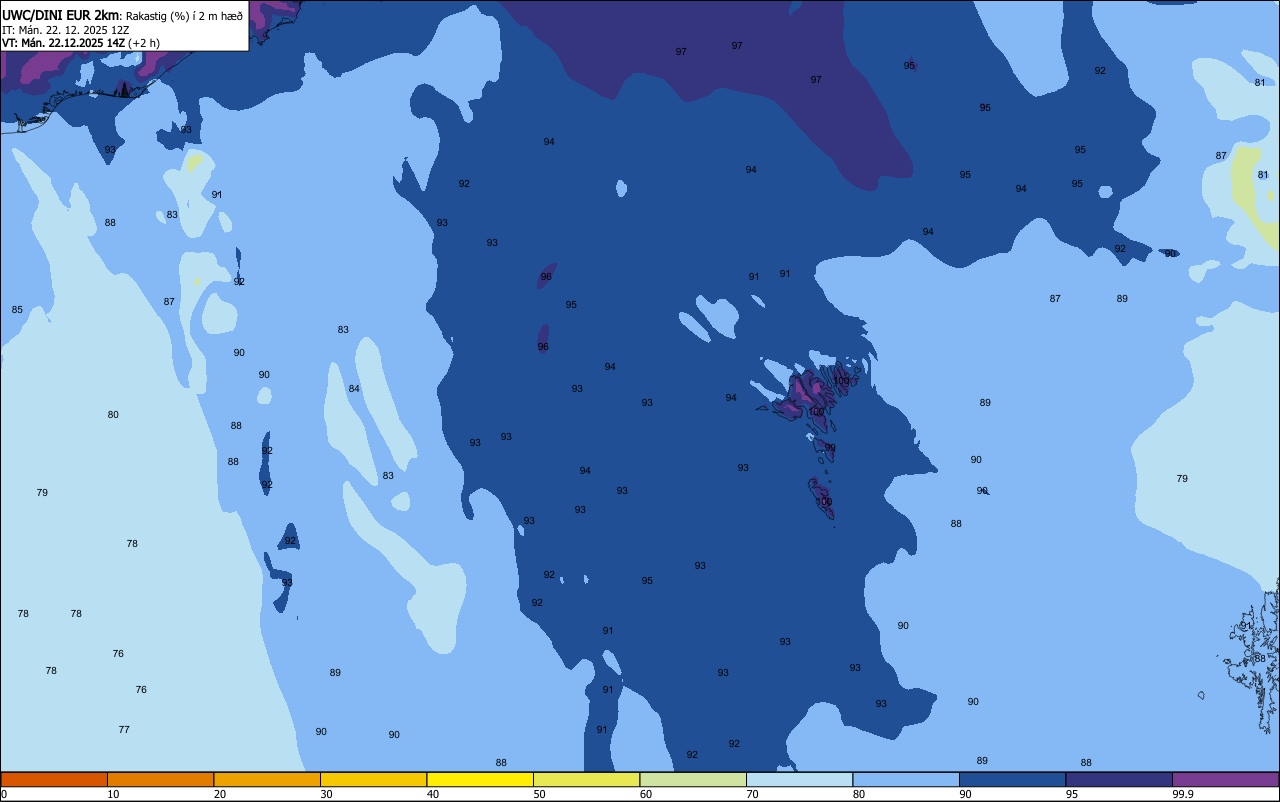Click the '99' humidity value over the islands
Screen dimensions: 1280x802
[830, 448]
